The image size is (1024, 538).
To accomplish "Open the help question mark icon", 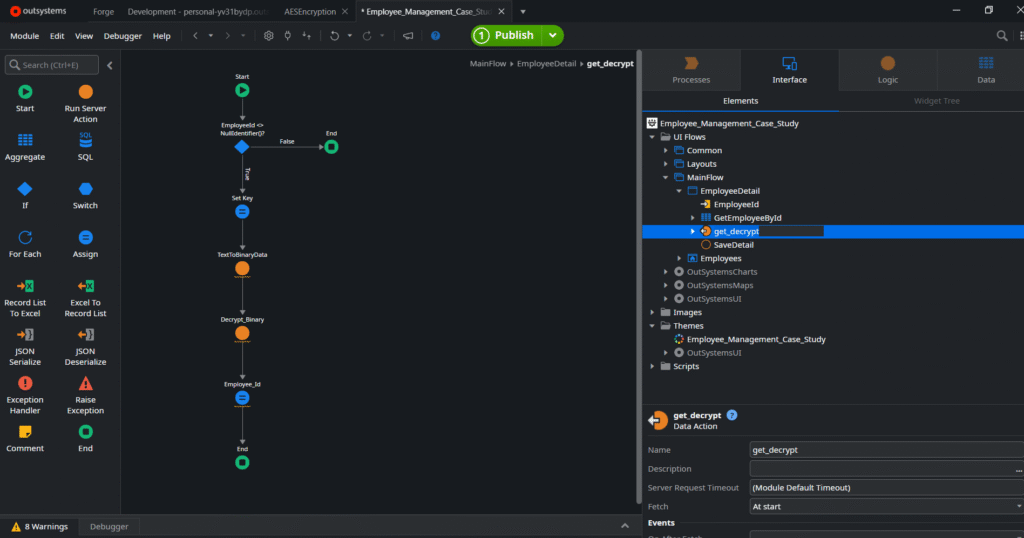I will click(x=436, y=36).
